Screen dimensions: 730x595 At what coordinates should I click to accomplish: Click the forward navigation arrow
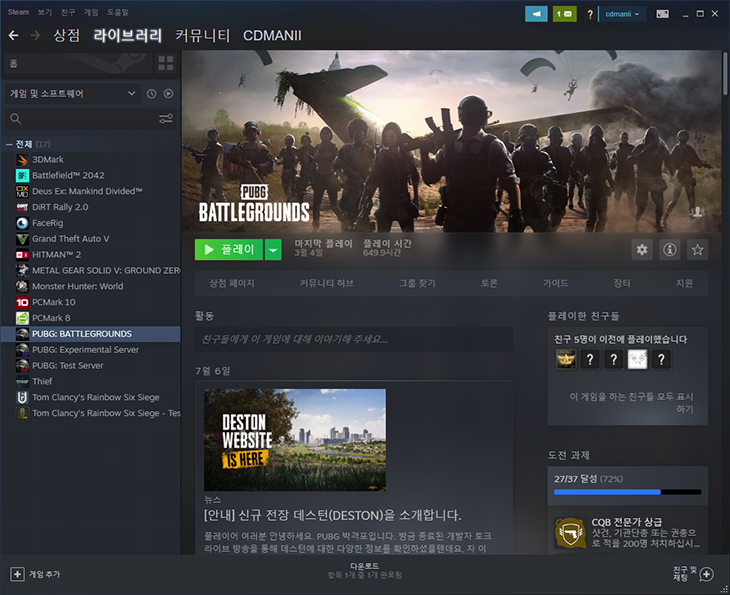35,35
